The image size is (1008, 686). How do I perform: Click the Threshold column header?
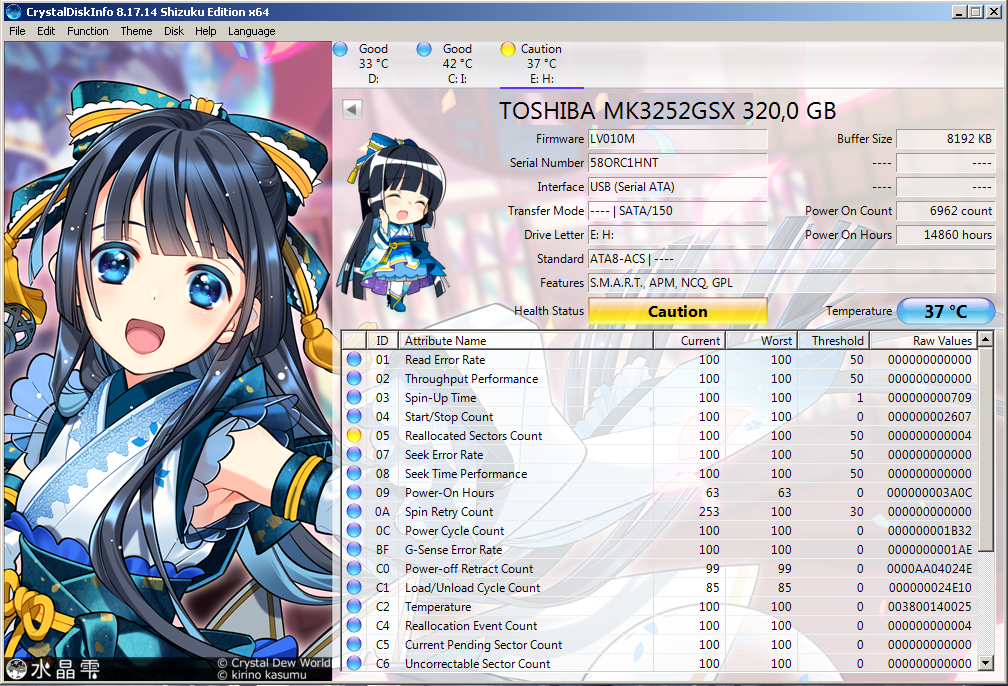pos(833,340)
